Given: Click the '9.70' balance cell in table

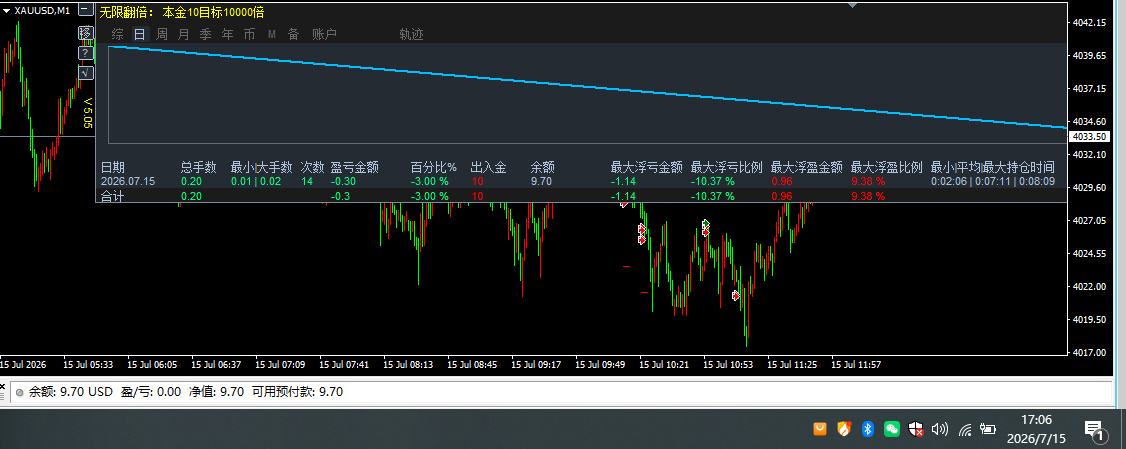Looking at the screenshot, I should (541, 181).
